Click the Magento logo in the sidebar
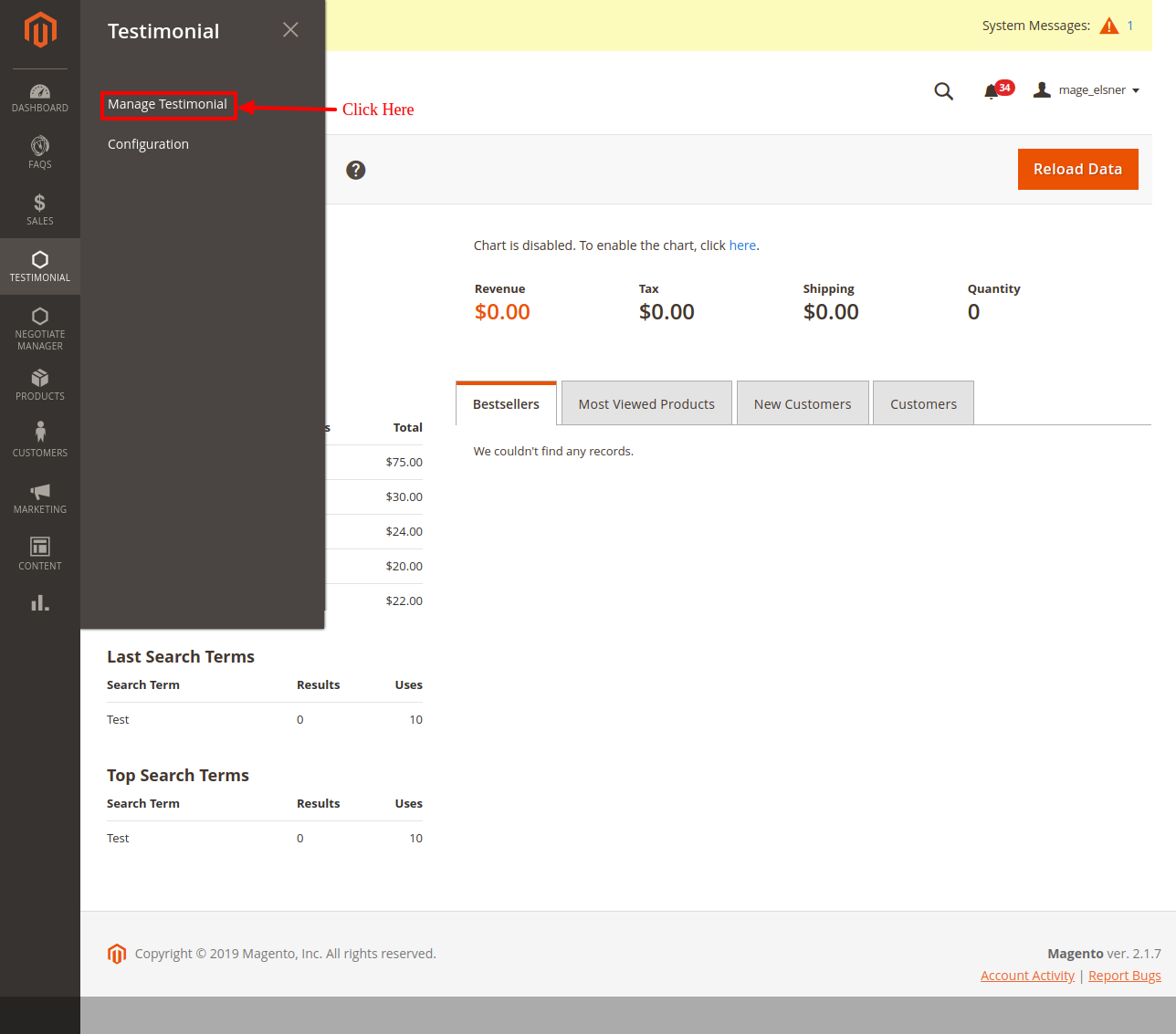The width and height of the screenshot is (1176, 1034). point(40,30)
